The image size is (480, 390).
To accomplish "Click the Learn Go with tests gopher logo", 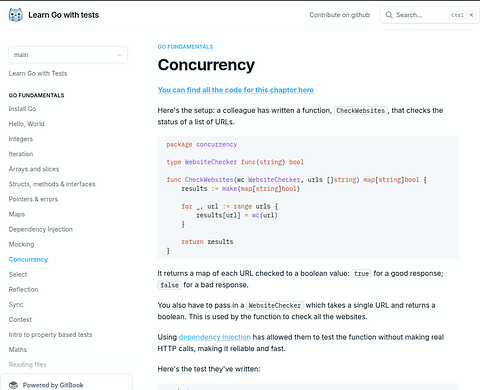I will coord(16,15).
